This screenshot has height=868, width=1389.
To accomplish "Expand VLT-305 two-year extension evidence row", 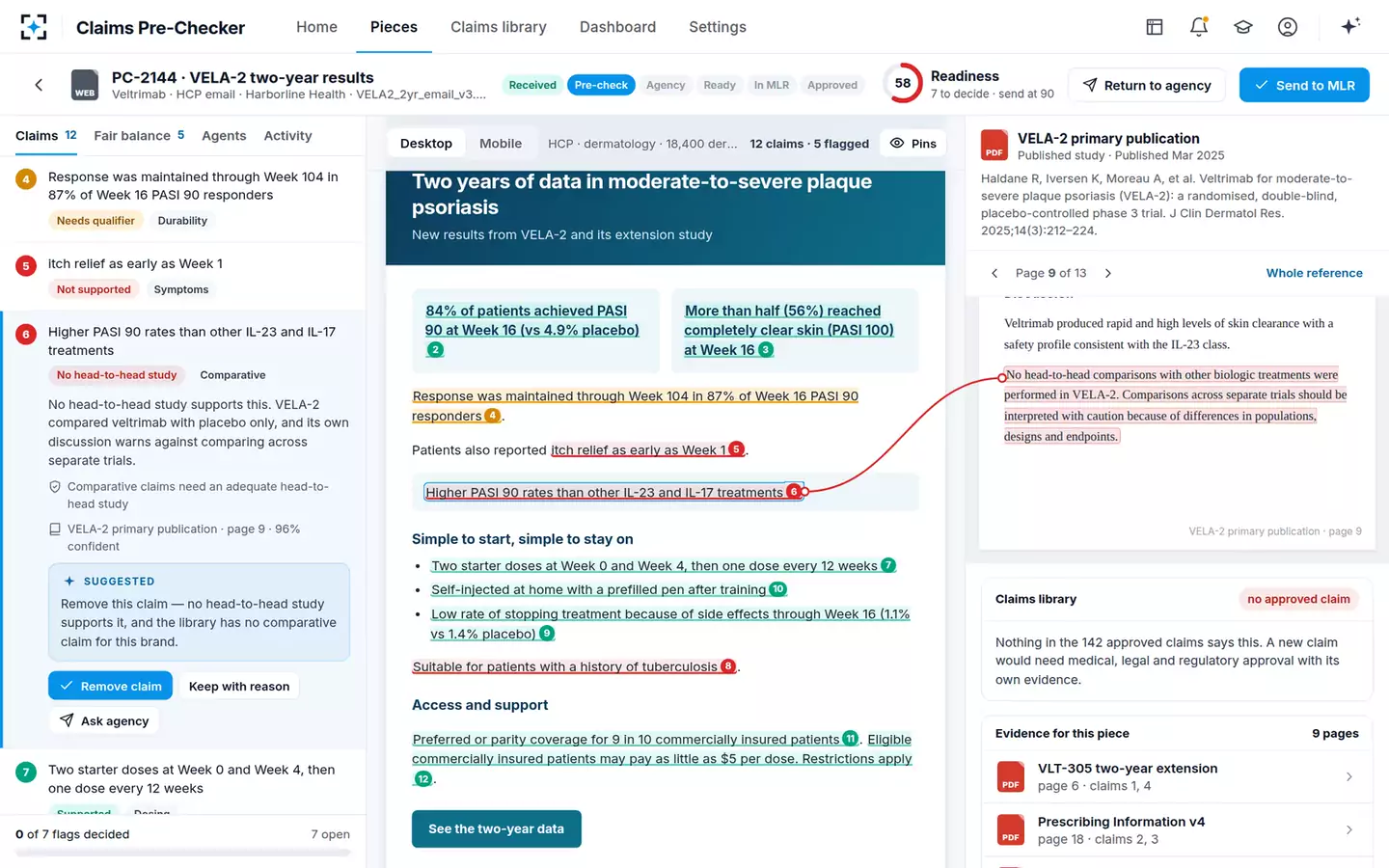I will (x=1177, y=776).
